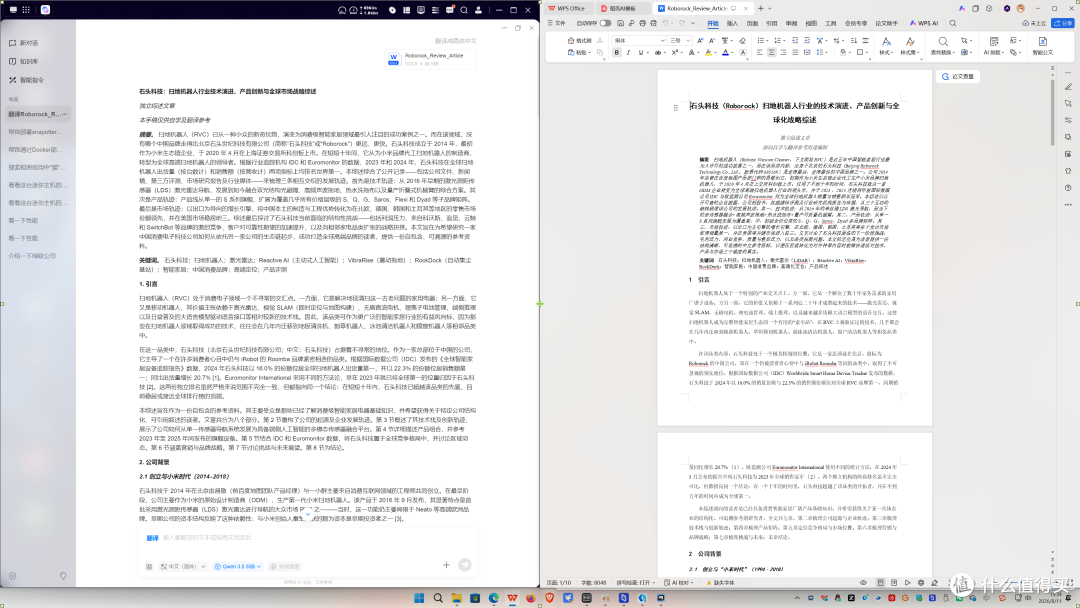Justify text alignment in WPS

[795, 52]
